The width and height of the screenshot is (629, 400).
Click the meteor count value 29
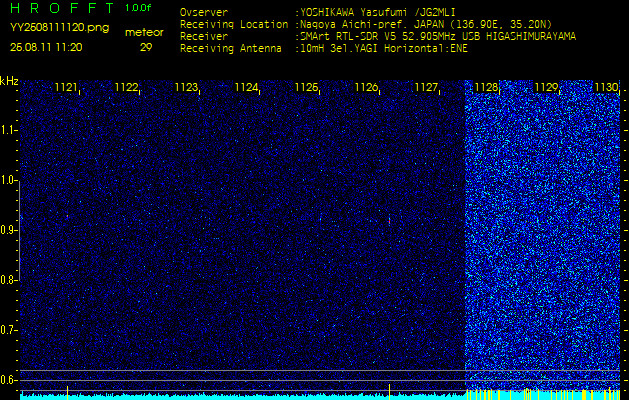144,48
